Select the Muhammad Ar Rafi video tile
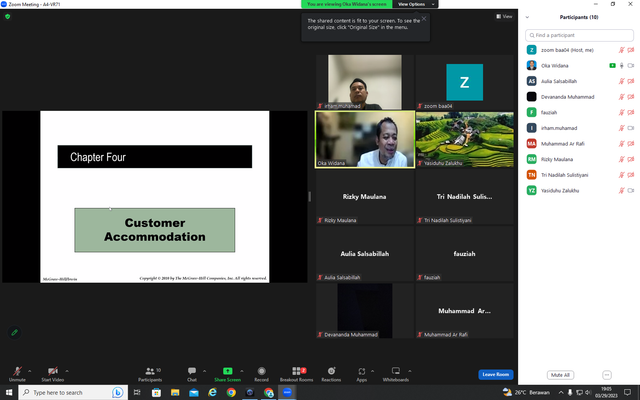This screenshot has height=400, width=640. click(x=464, y=311)
